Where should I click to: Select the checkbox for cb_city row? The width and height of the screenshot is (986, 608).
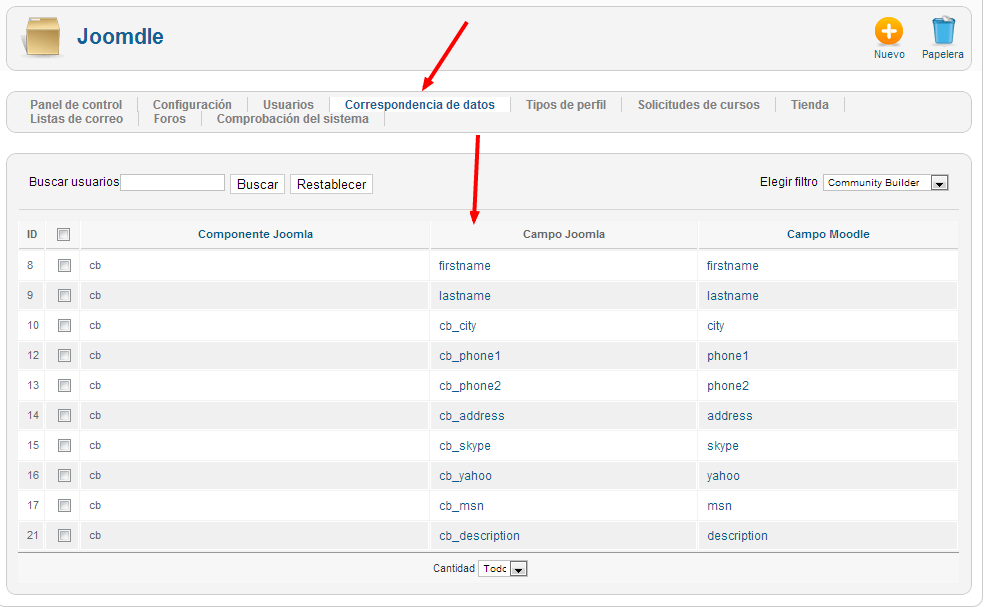coord(64,326)
